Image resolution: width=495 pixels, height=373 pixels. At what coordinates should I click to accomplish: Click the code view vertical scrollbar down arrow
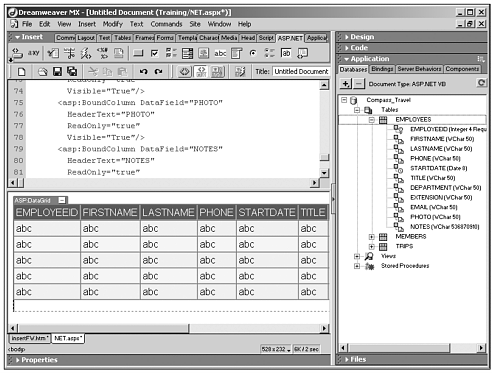tap(324, 173)
